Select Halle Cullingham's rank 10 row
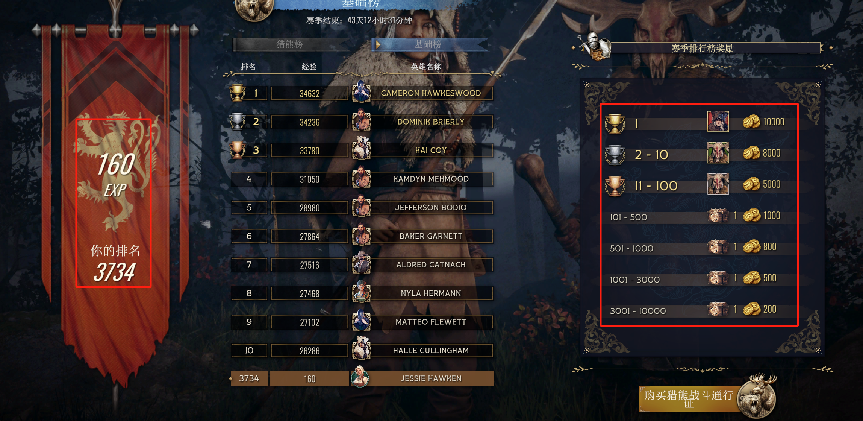863x421 pixels. pyautogui.click(x=362, y=350)
